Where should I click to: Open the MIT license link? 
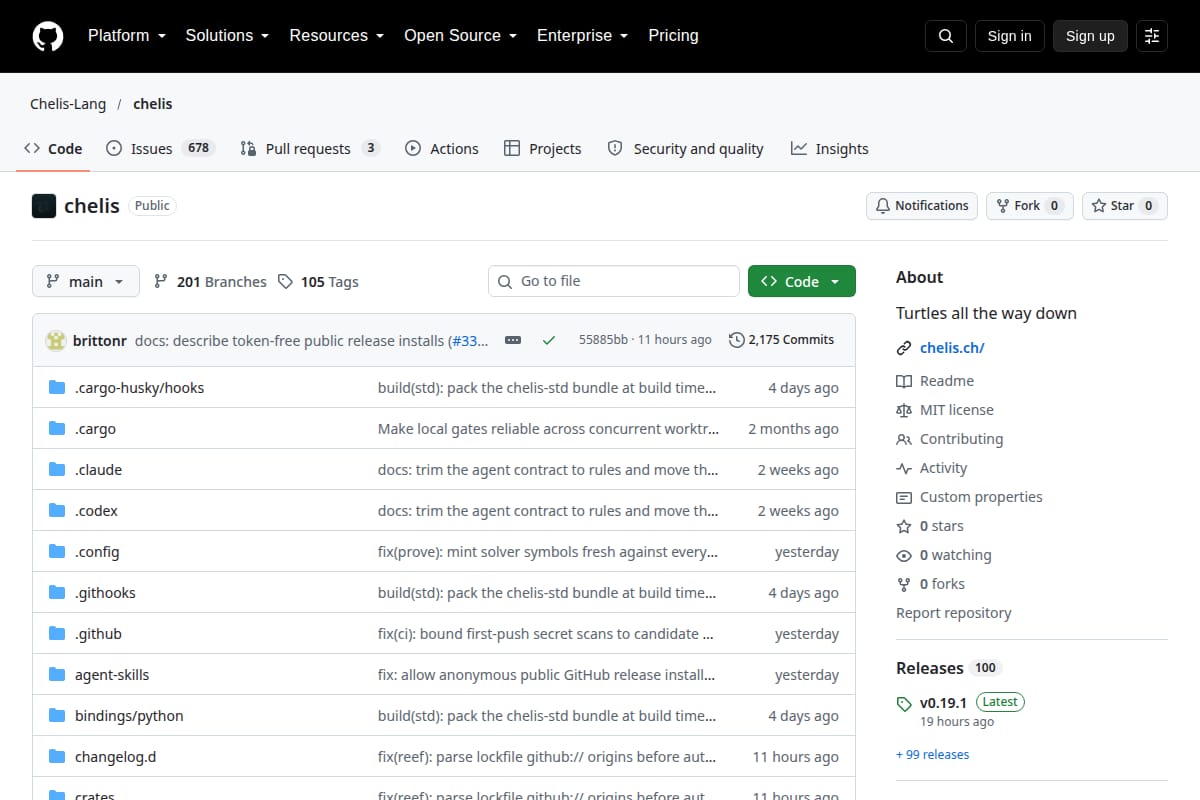point(945,410)
